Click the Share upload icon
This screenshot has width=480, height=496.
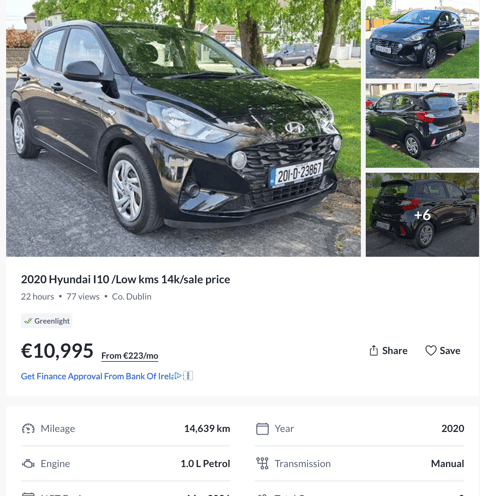(374, 350)
